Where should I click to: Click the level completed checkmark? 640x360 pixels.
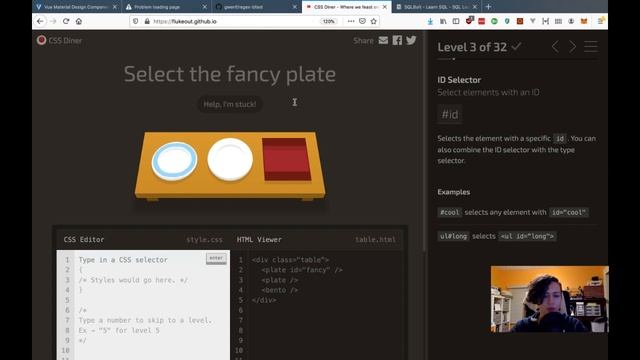[x=516, y=46]
